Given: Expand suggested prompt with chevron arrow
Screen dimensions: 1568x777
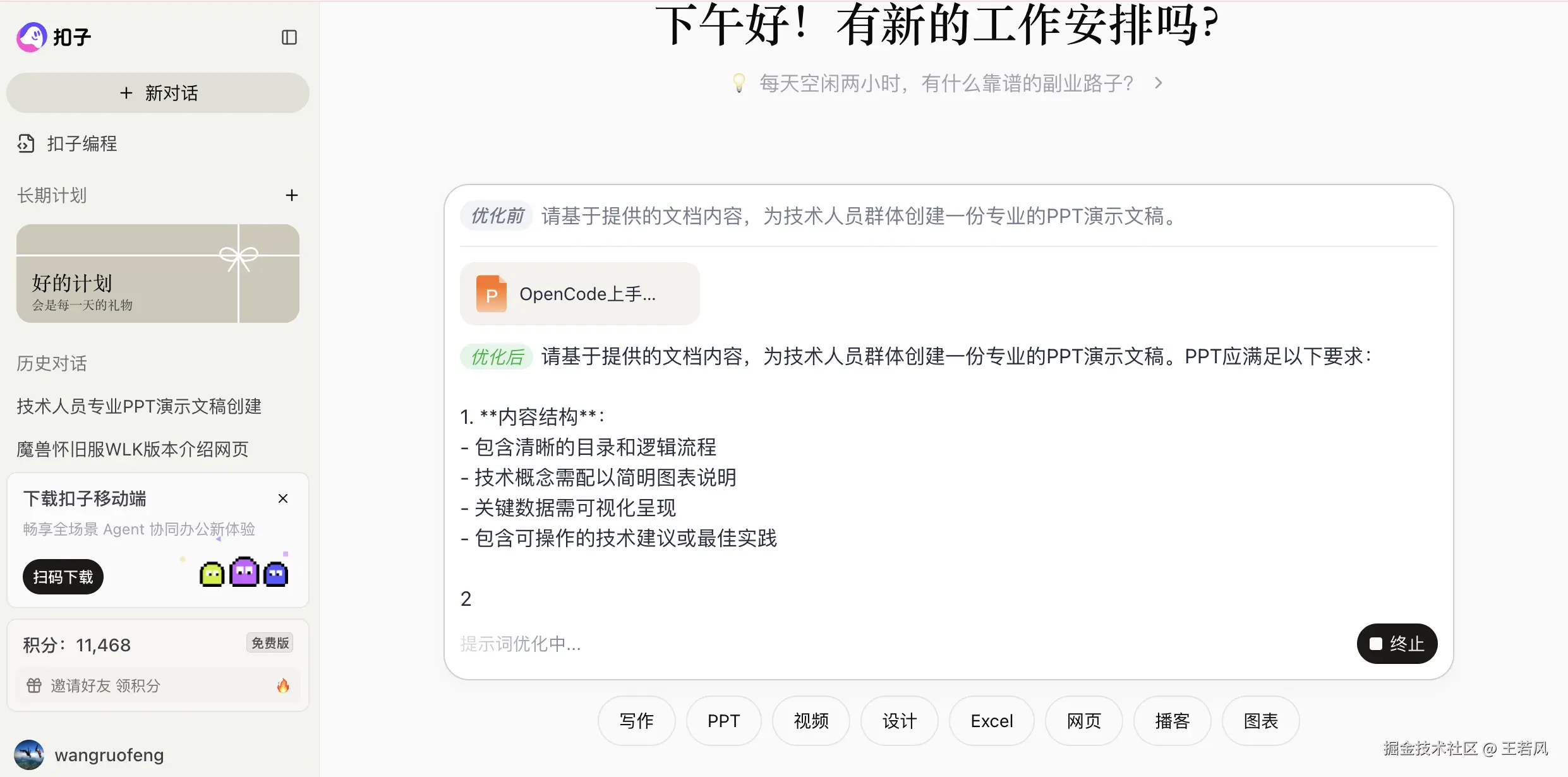Looking at the screenshot, I should tap(1158, 83).
